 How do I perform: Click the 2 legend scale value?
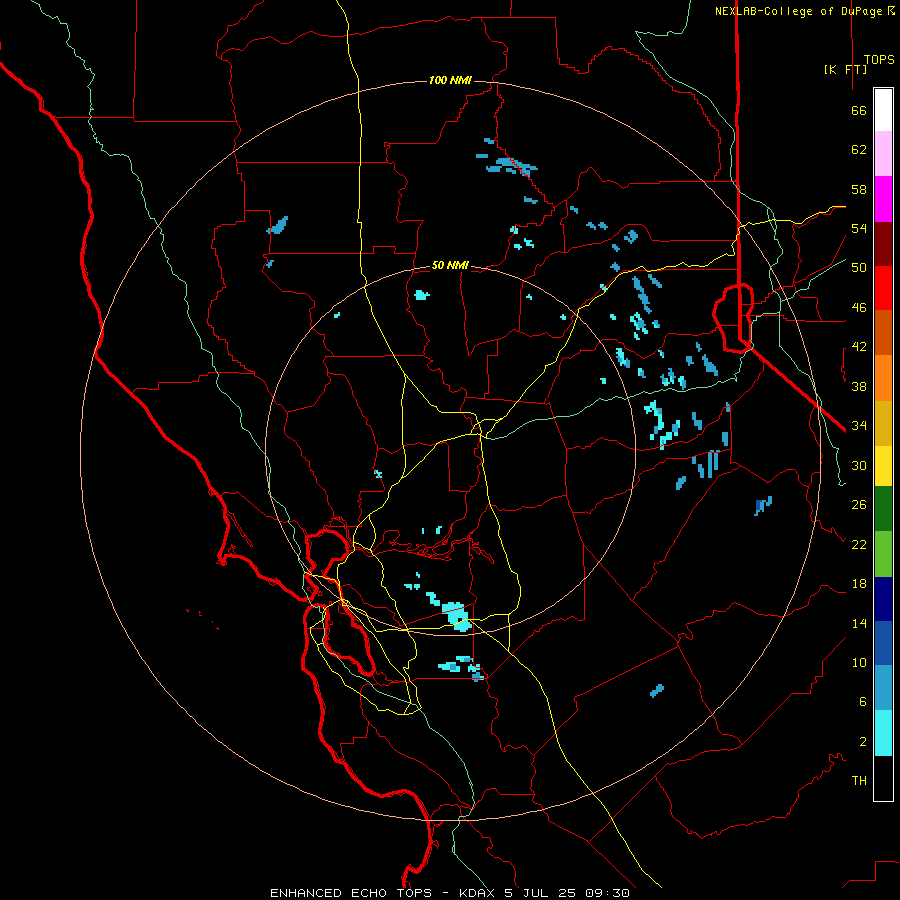(863, 742)
